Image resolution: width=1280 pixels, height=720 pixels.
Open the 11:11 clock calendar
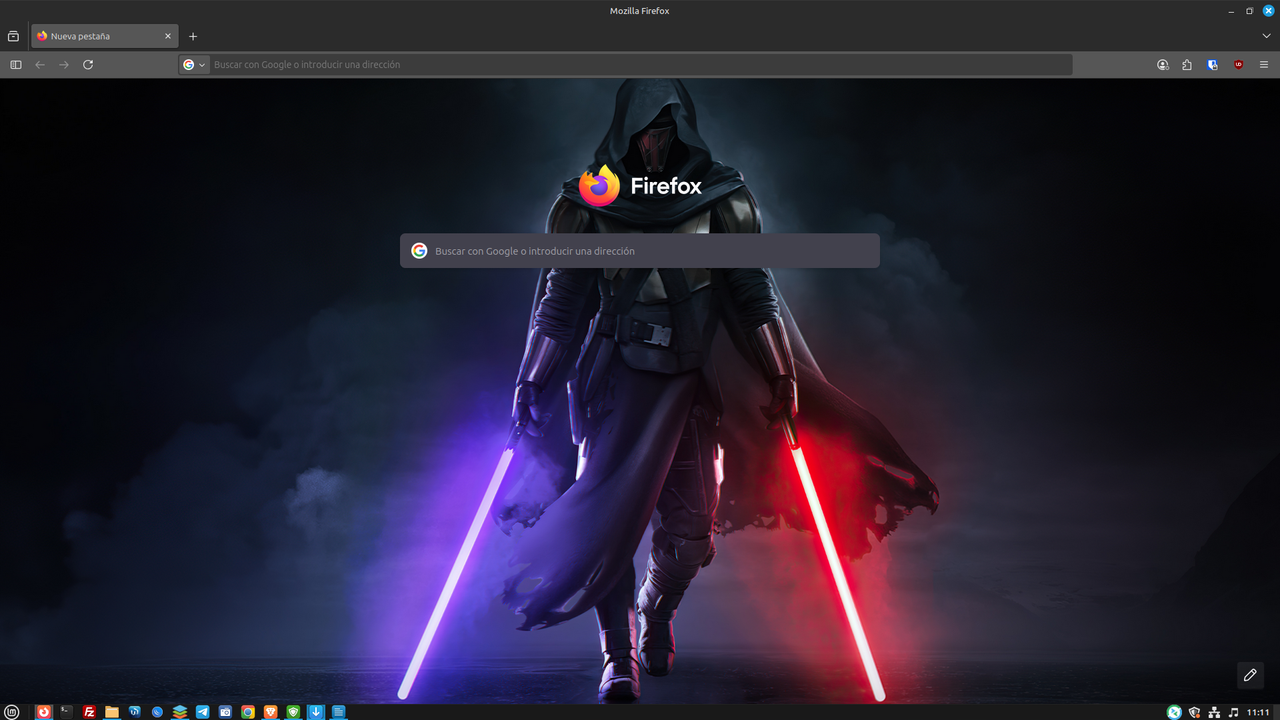[1258, 712]
